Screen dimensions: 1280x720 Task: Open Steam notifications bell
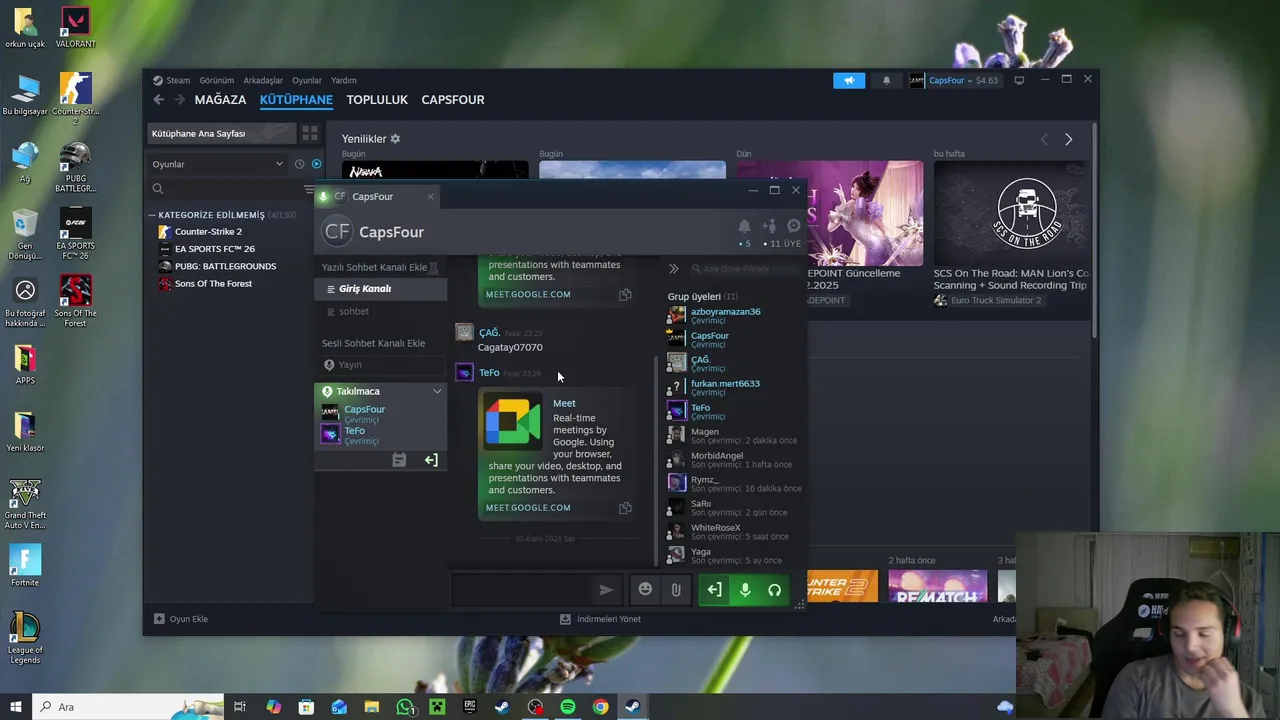886,80
